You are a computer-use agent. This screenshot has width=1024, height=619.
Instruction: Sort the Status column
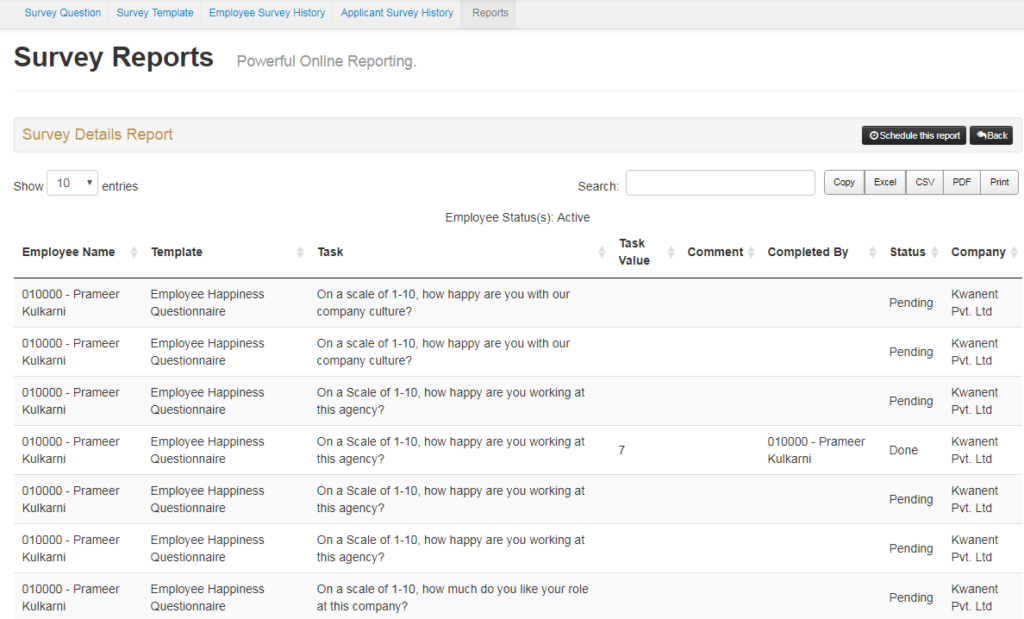[x=935, y=252]
